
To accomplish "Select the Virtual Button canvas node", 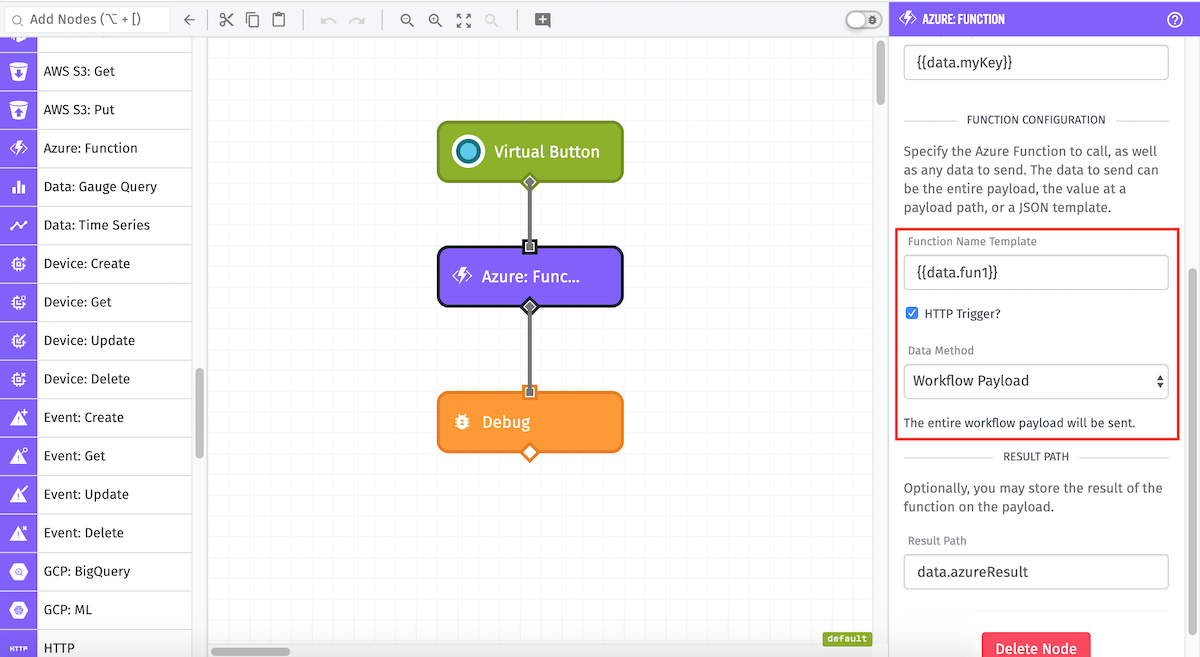I will point(530,152).
